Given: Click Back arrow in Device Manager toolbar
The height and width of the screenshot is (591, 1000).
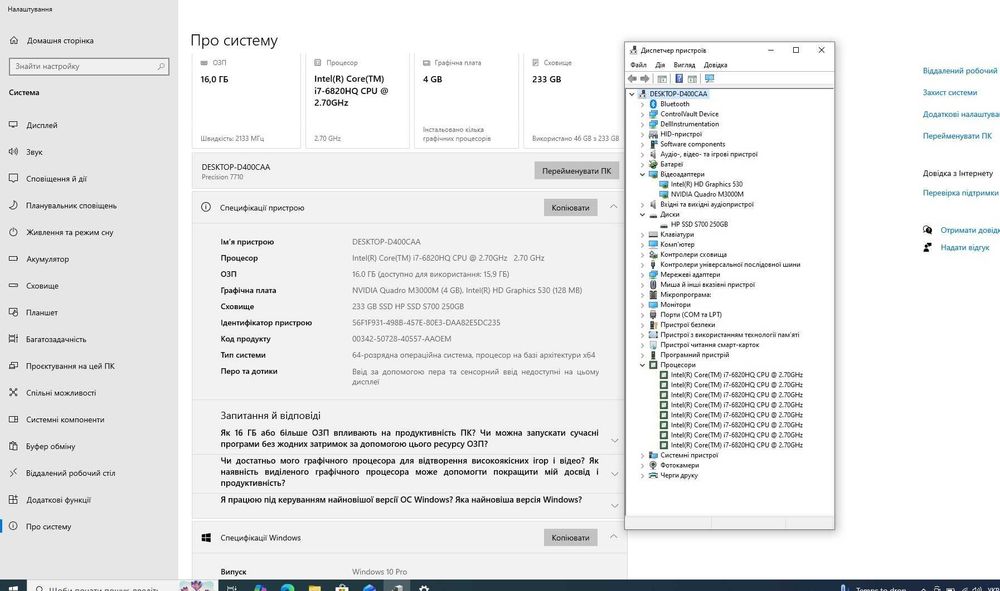Looking at the screenshot, I should tap(632, 78).
